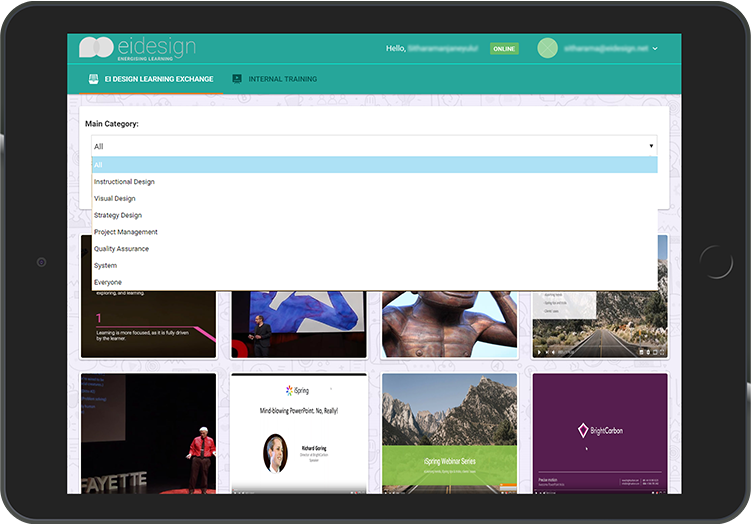
Task: Open the Fayette TEDx speaker thumbnail
Action: coord(148,434)
